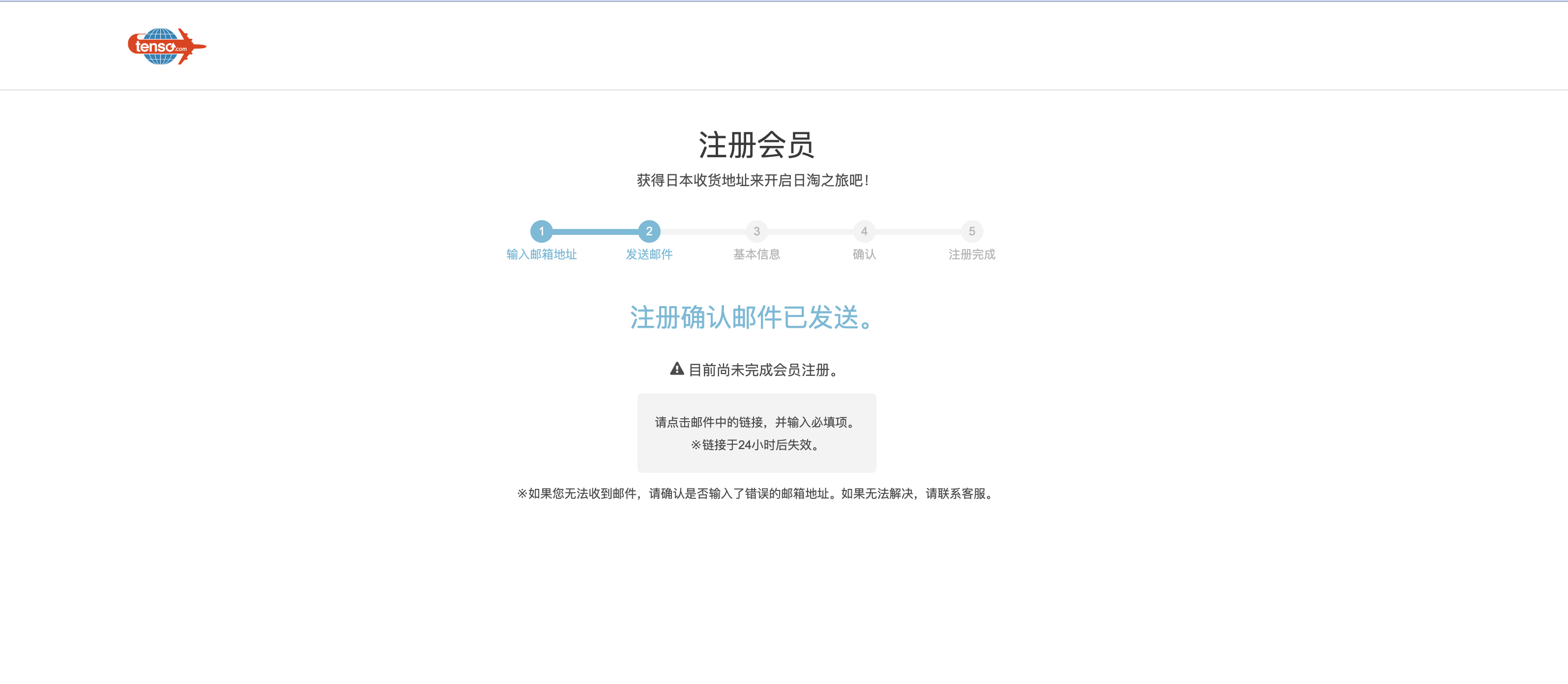
Task: Click step 4 circle in progress bar
Action: (x=864, y=231)
